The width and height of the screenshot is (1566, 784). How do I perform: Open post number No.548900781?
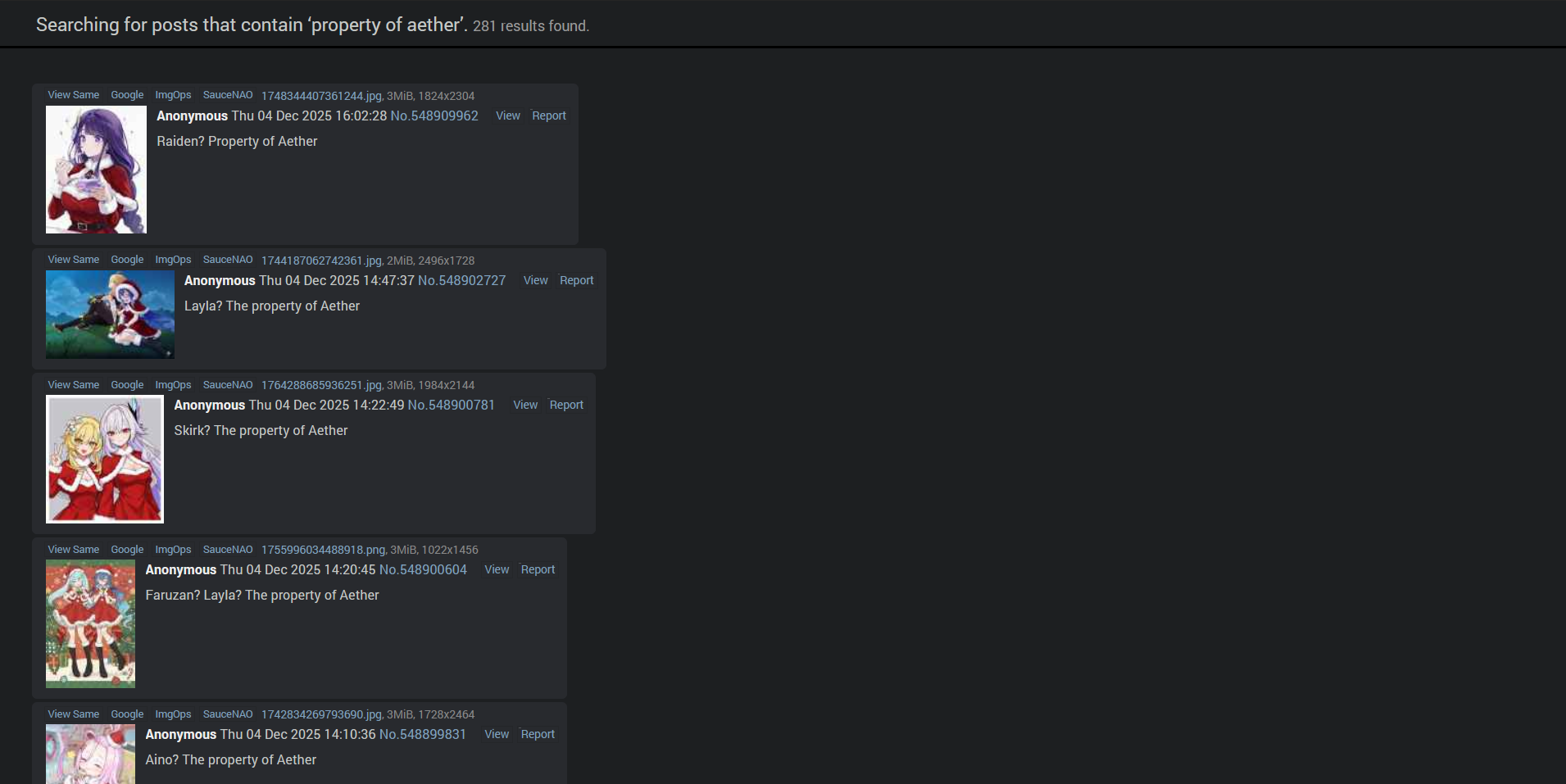click(452, 406)
